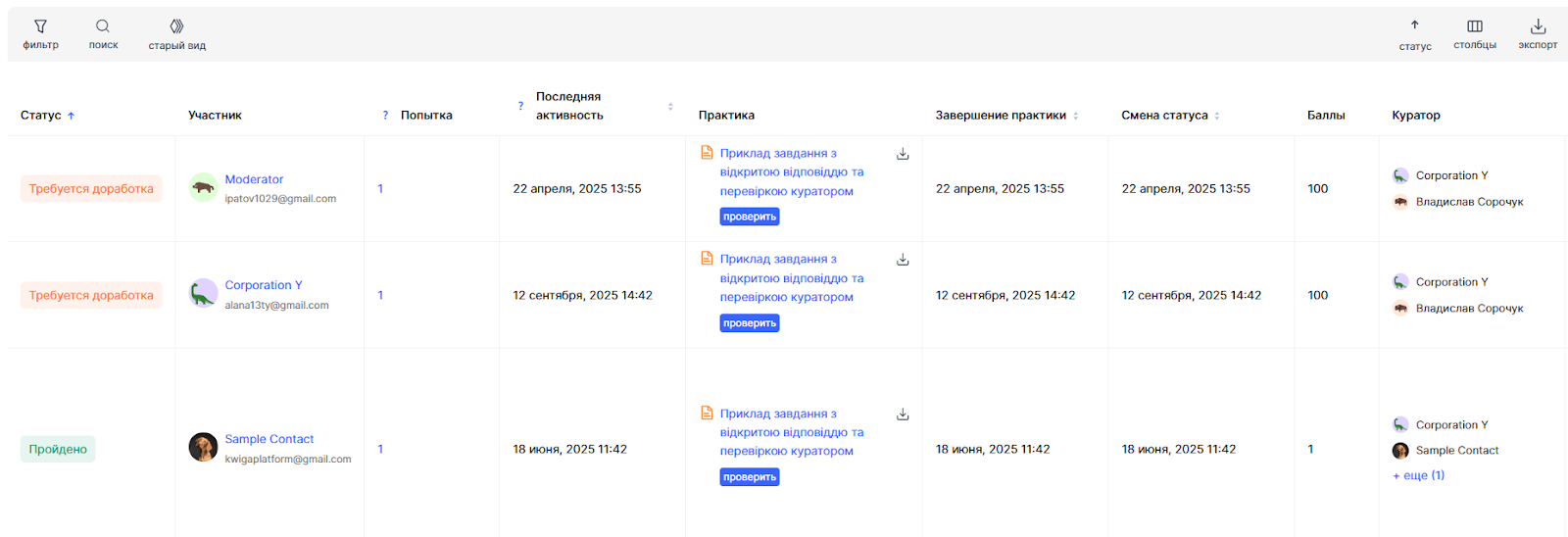The image size is (1568, 537).
Task: Download the practice file in Moderator row
Action: point(903,154)
